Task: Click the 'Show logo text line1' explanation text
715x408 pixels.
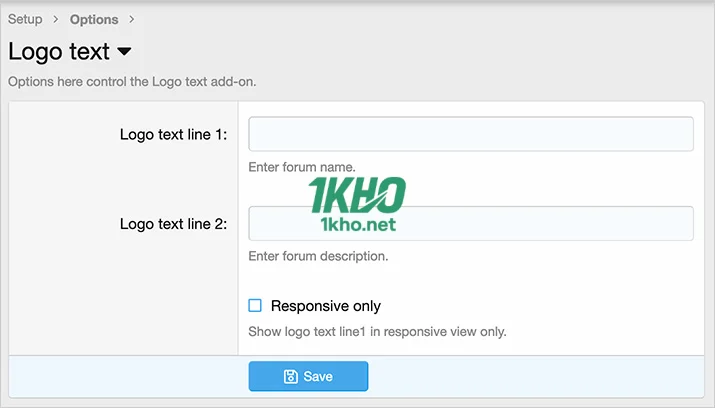Action: [377, 331]
